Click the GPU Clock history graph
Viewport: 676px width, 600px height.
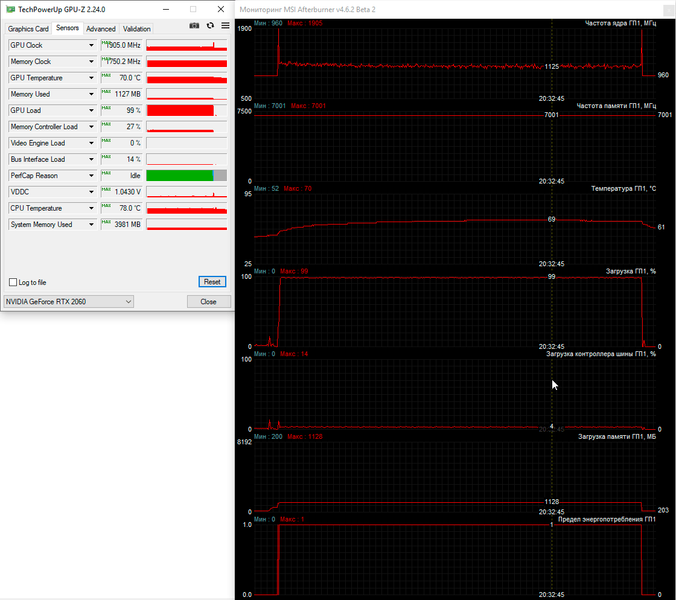(187, 45)
